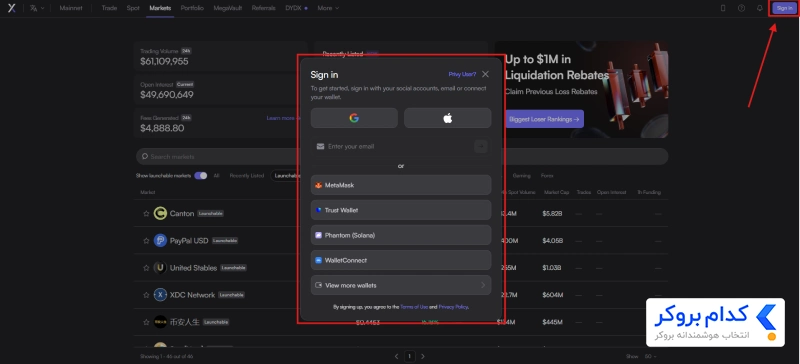800x364 pixels.
Task: Click the Trust Wallet shield icon
Action: 318,210
